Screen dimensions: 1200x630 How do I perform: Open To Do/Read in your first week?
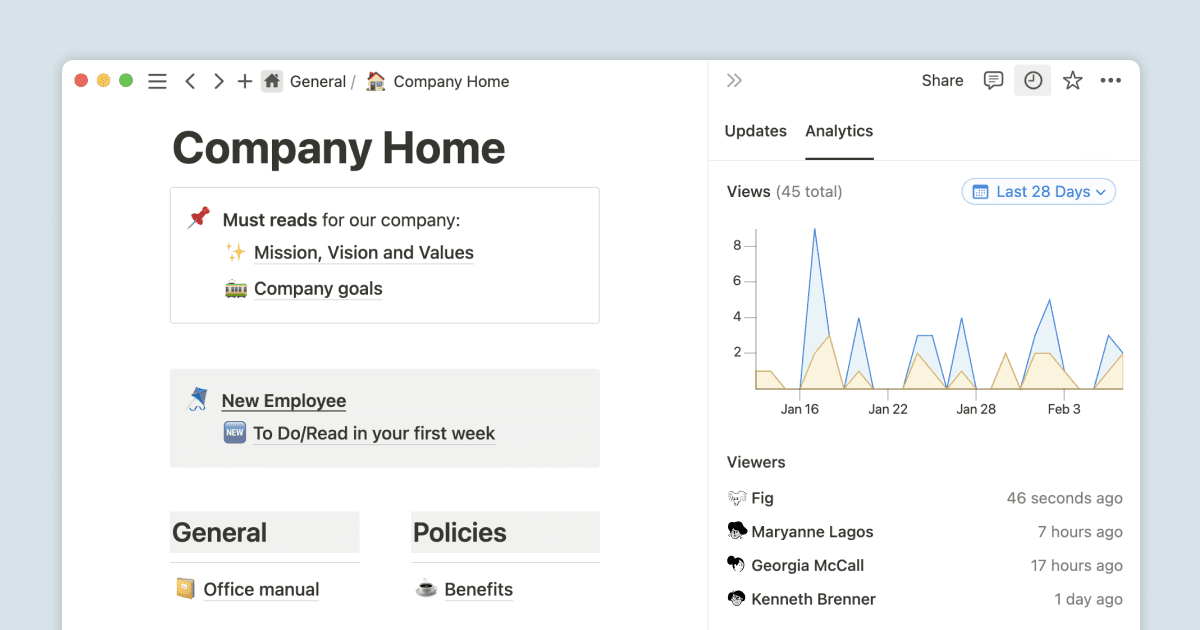(x=373, y=433)
